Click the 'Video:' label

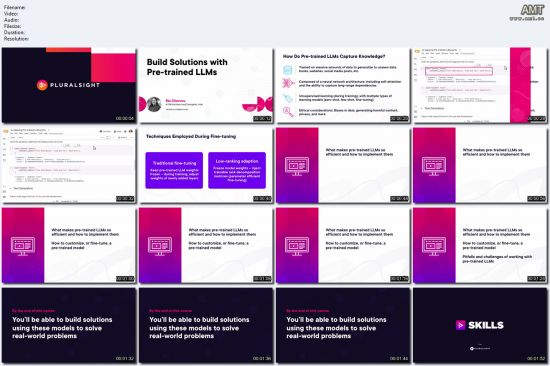pyautogui.click(x=11, y=13)
